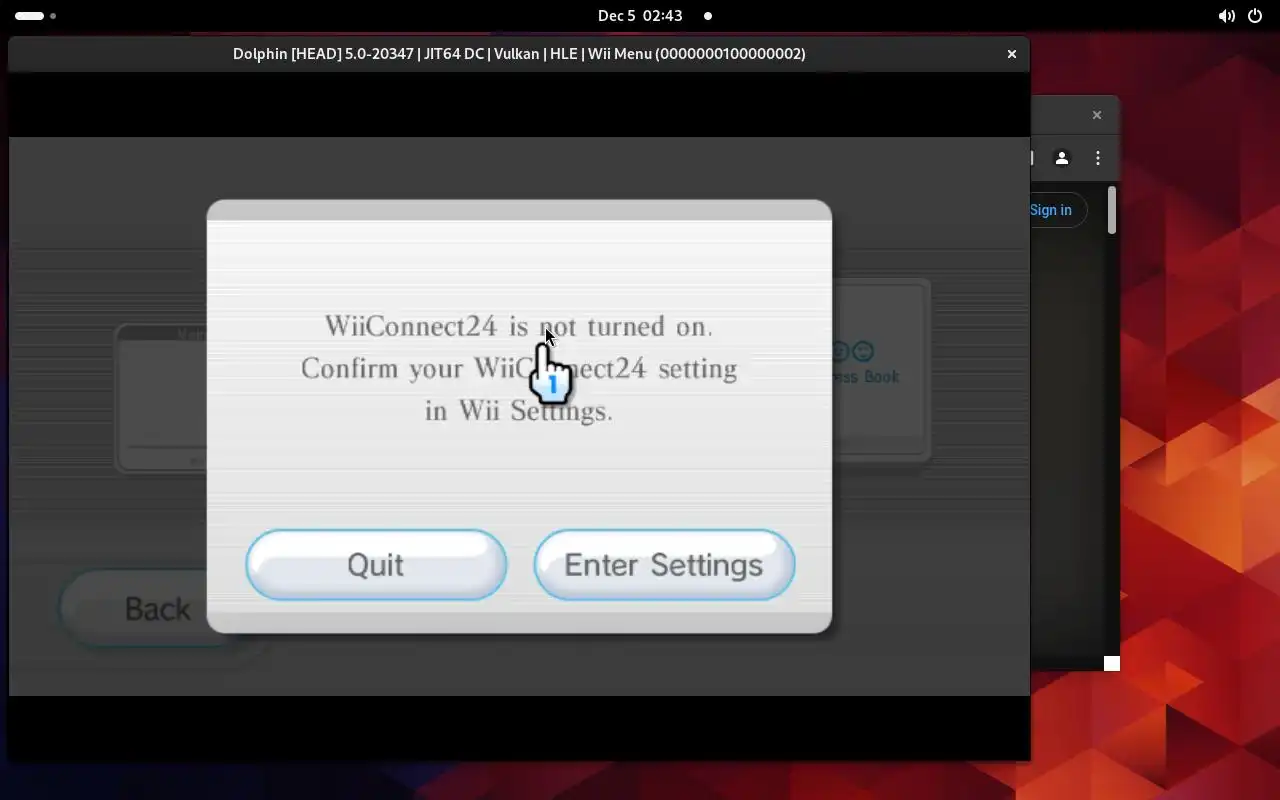
Task: Click the Quit button in the dialog
Action: click(376, 565)
